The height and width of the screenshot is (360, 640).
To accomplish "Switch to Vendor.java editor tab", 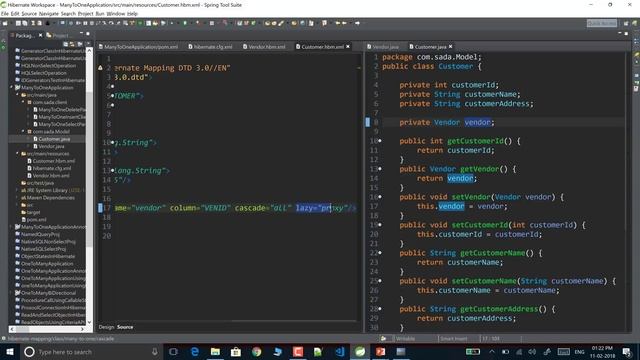I will (x=382, y=47).
